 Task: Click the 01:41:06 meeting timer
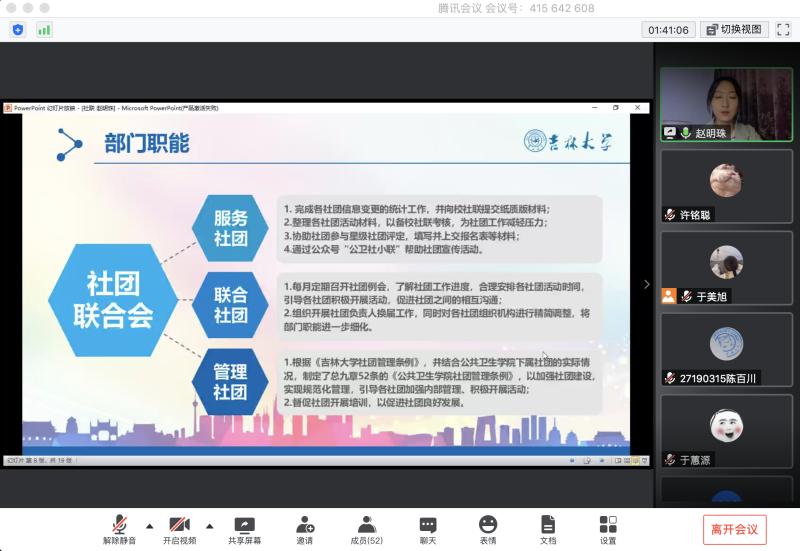tap(668, 30)
